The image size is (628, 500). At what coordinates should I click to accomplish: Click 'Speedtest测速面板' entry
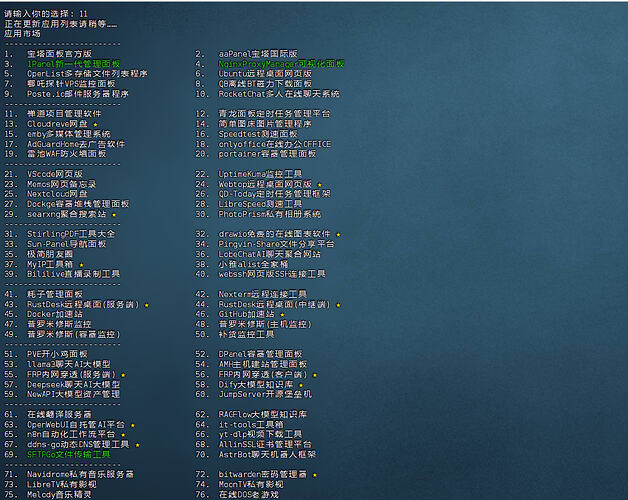pos(258,134)
